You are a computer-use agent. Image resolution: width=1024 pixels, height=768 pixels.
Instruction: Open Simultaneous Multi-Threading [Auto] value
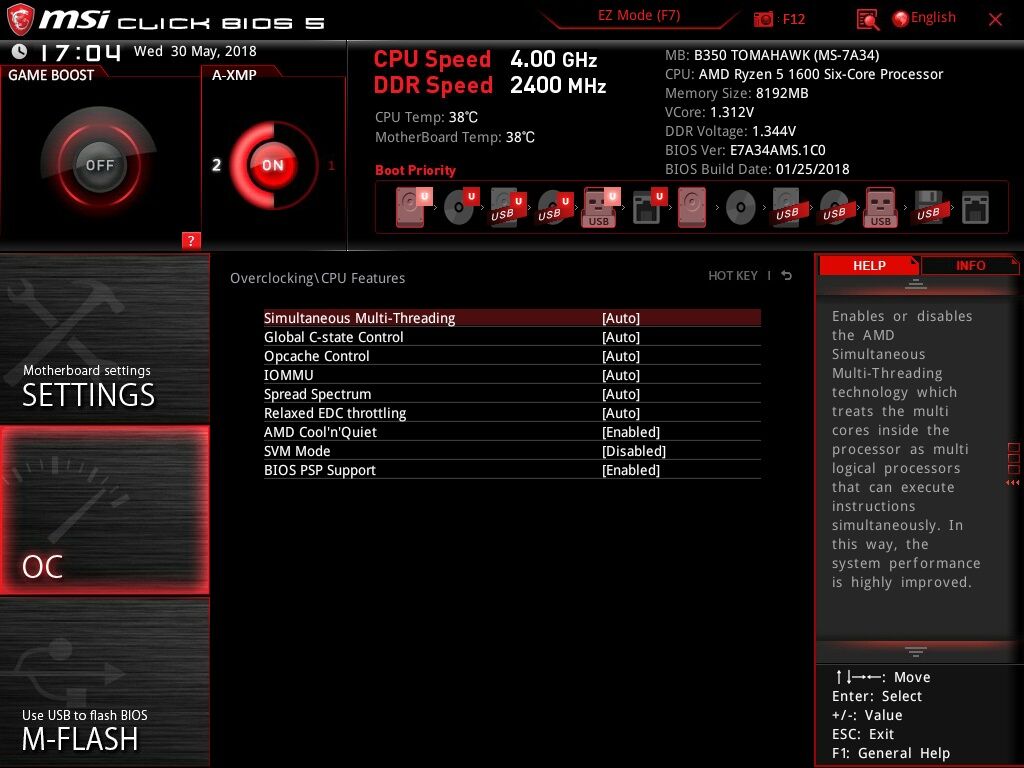click(x=620, y=318)
